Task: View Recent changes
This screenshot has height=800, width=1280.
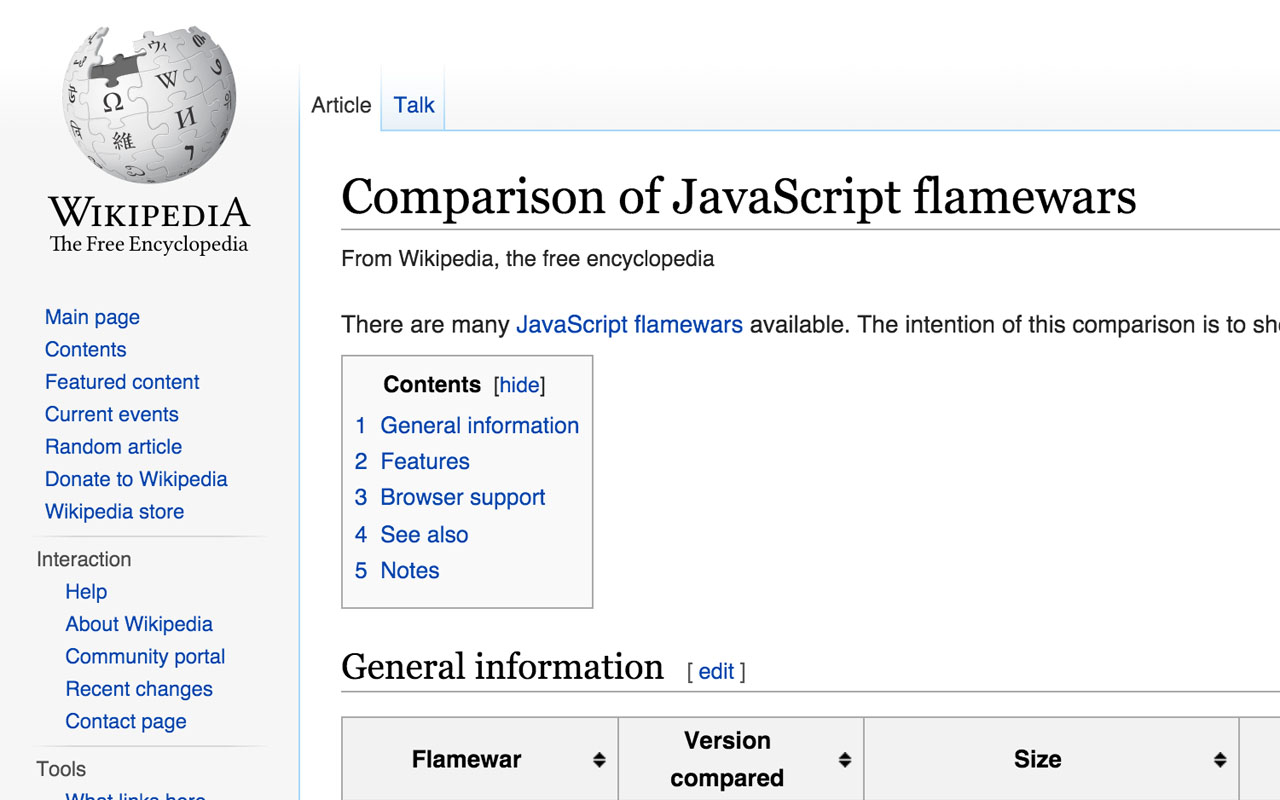Action: pos(139,689)
